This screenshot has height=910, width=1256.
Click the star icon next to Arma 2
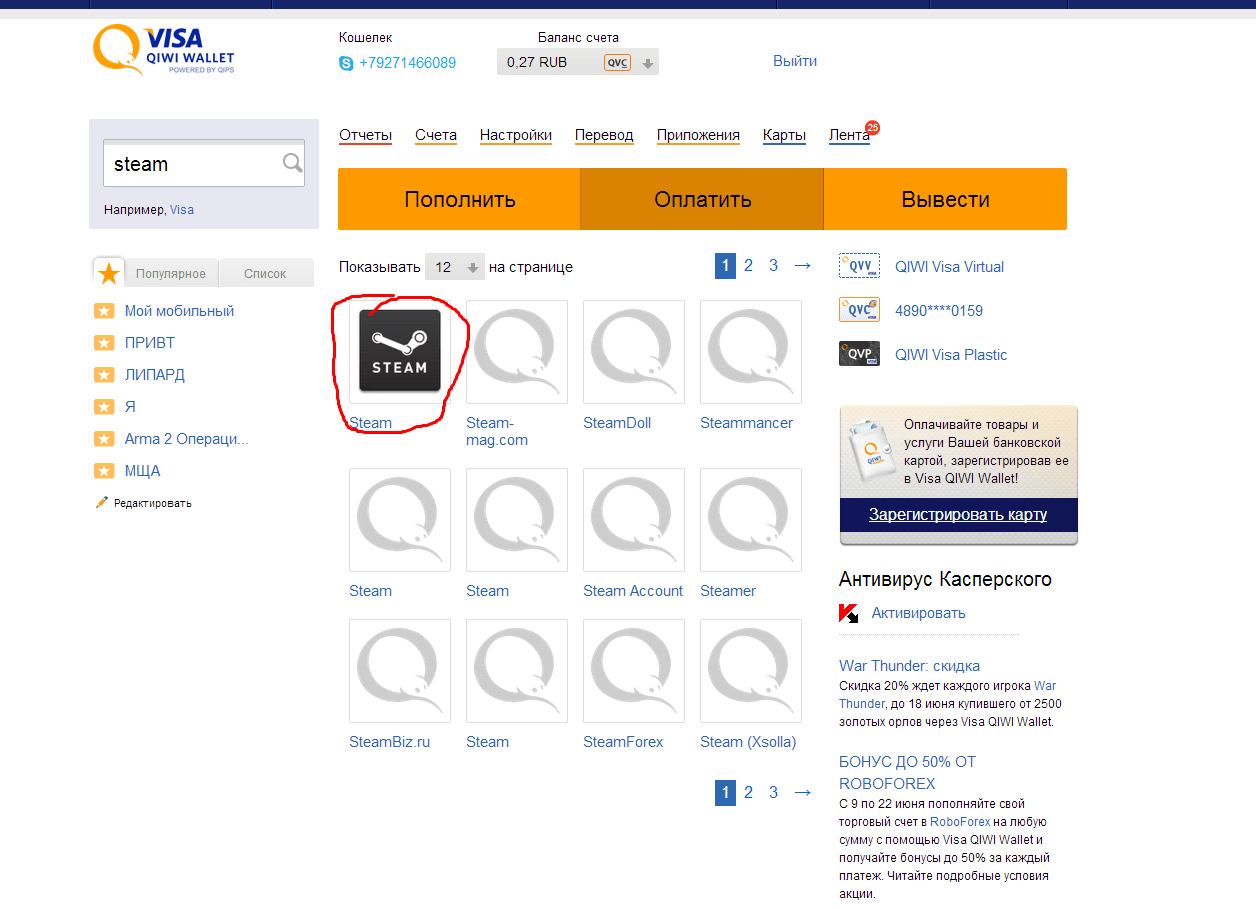pos(104,439)
